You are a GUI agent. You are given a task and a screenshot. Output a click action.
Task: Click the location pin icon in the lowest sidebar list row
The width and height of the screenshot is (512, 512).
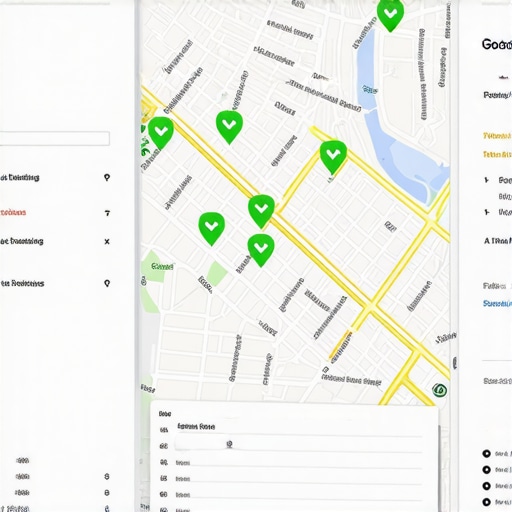click(107, 283)
